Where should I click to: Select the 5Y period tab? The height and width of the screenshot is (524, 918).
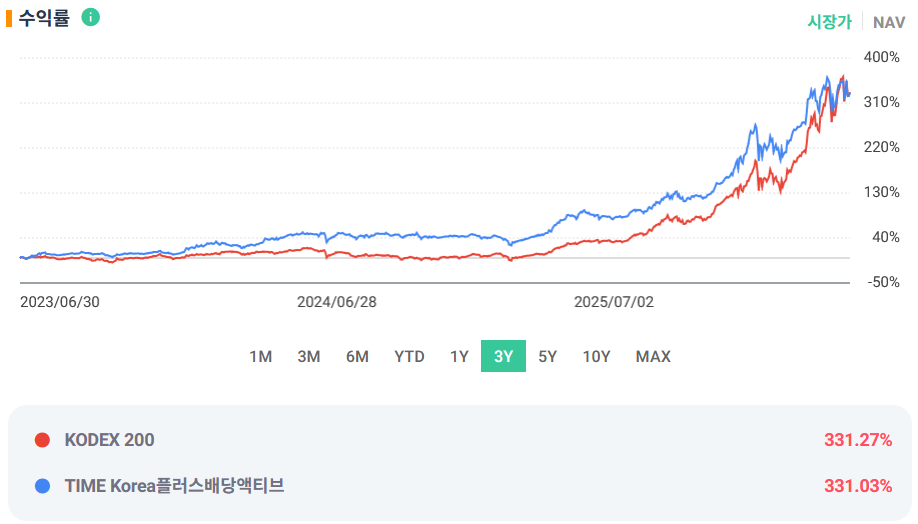547,357
